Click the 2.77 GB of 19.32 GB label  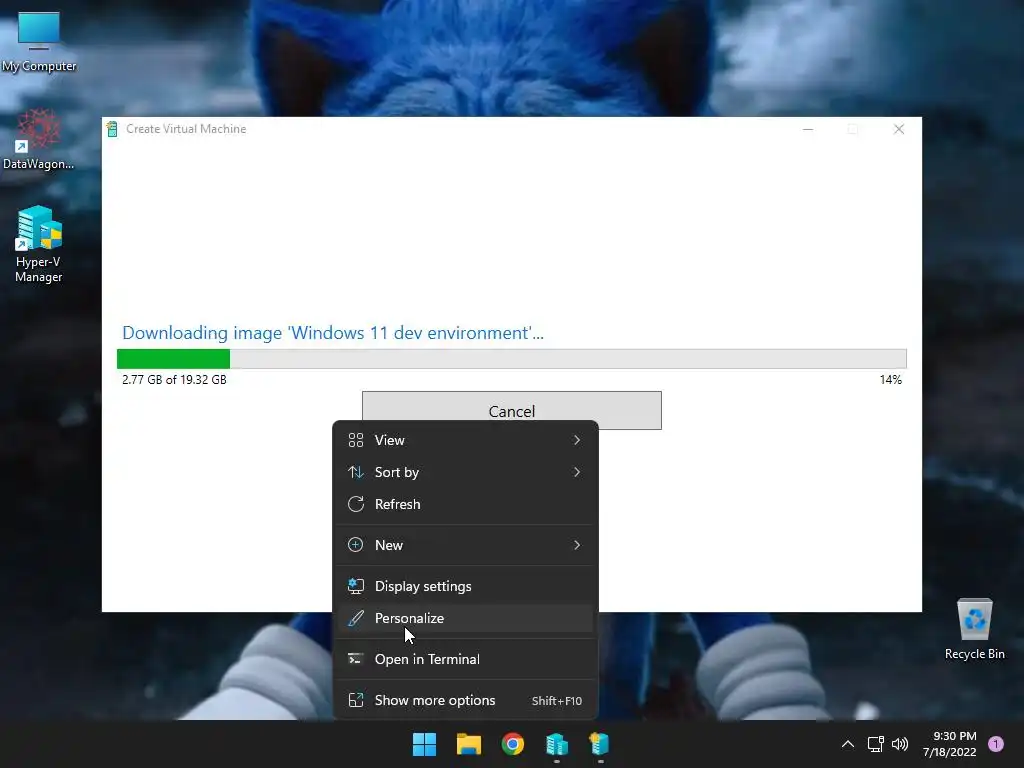pos(174,380)
